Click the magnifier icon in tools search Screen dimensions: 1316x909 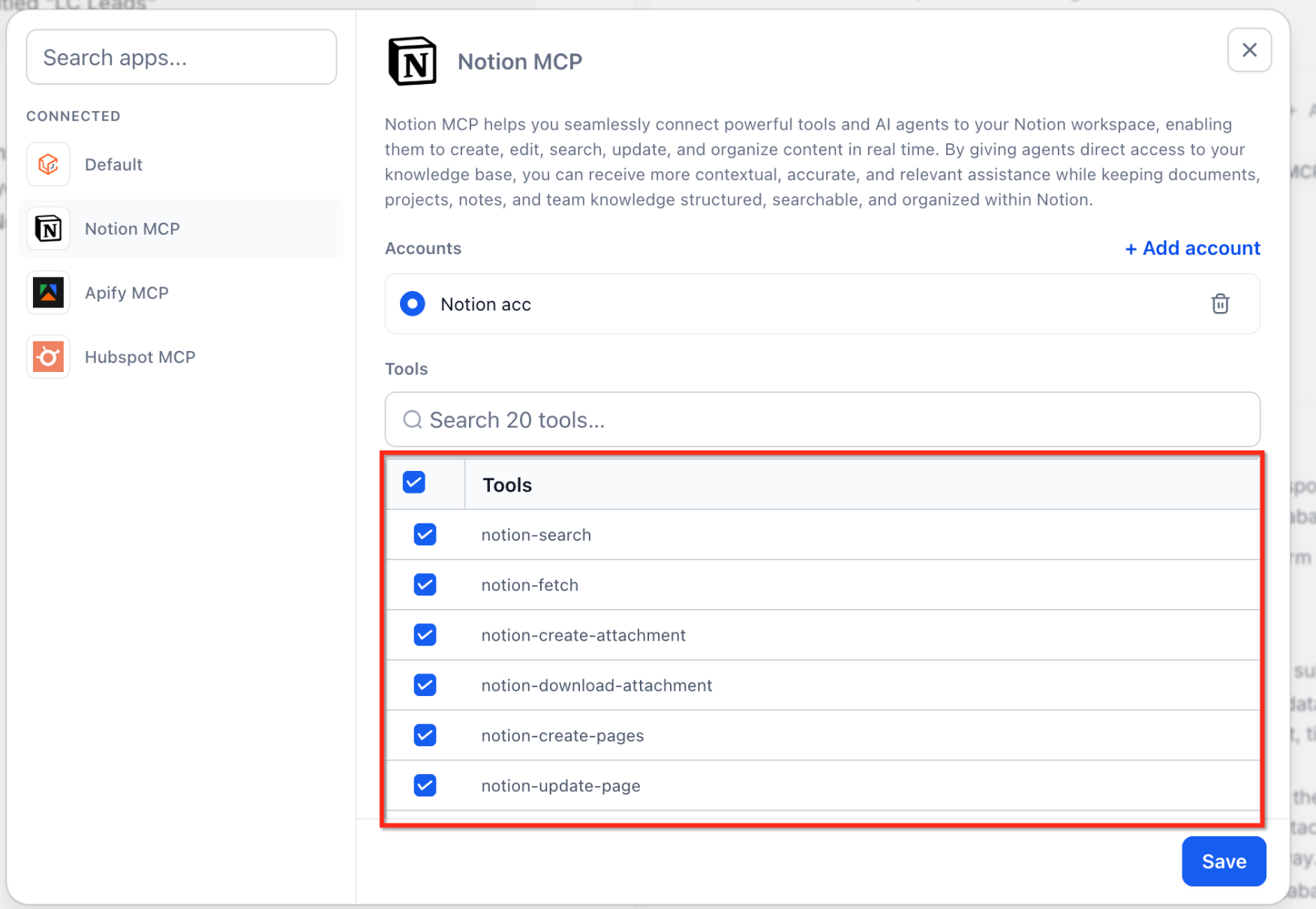[x=413, y=419]
